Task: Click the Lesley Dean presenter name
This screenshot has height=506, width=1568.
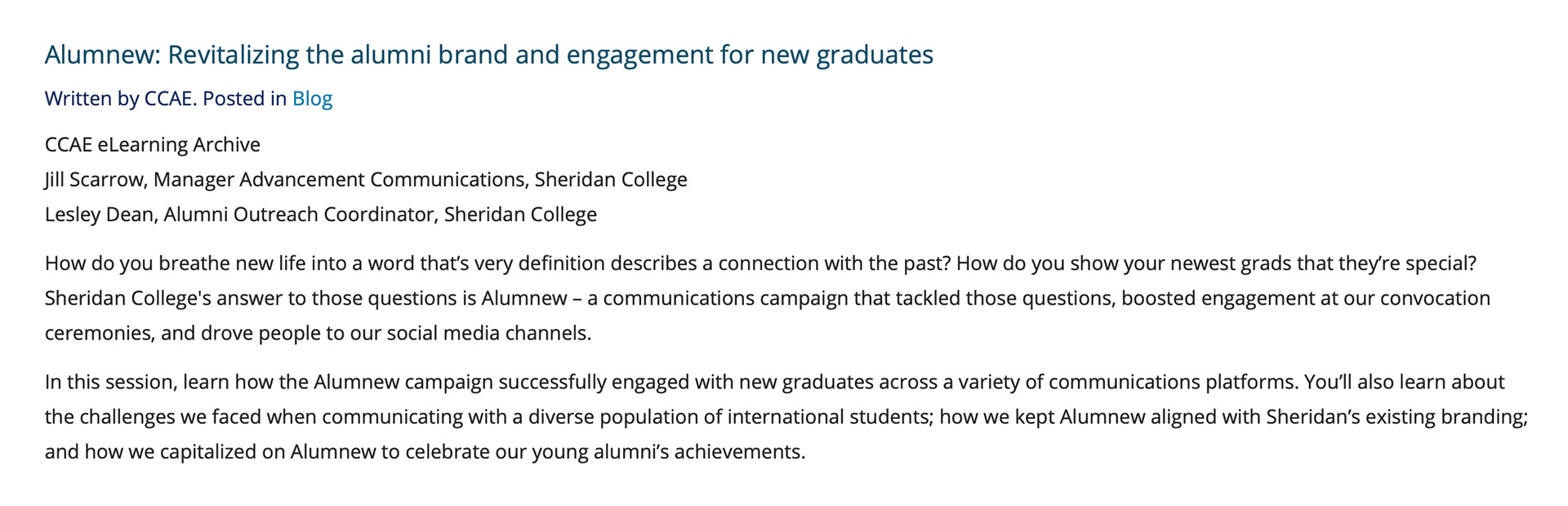Action: [x=99, y=215]
